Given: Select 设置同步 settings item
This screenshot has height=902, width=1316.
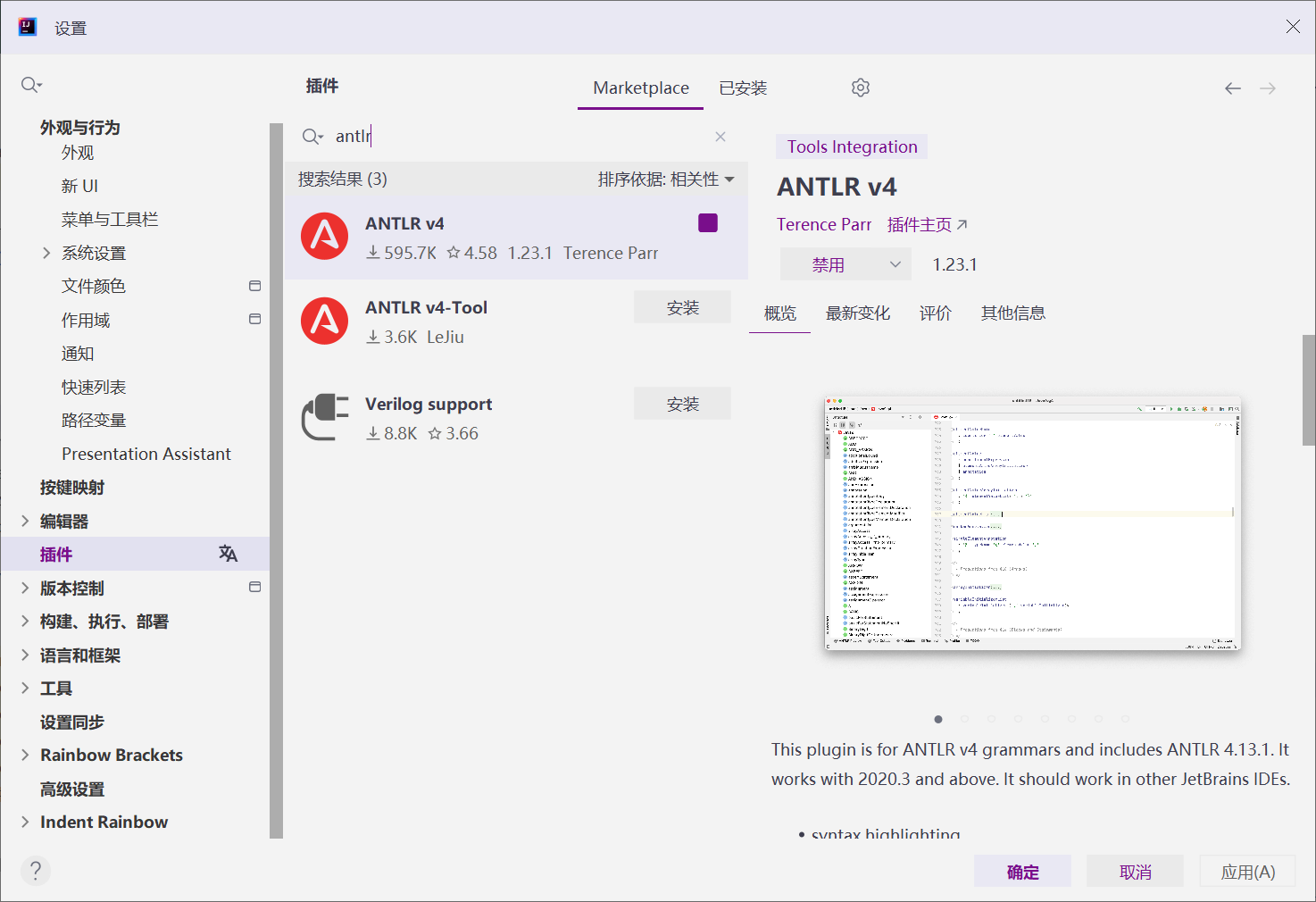Looking at the screenshot, I should (x=72, y=722).
